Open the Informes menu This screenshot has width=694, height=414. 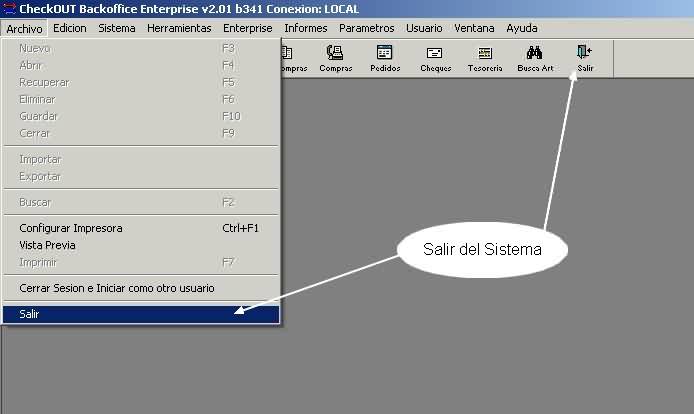(x=306, y=28)
